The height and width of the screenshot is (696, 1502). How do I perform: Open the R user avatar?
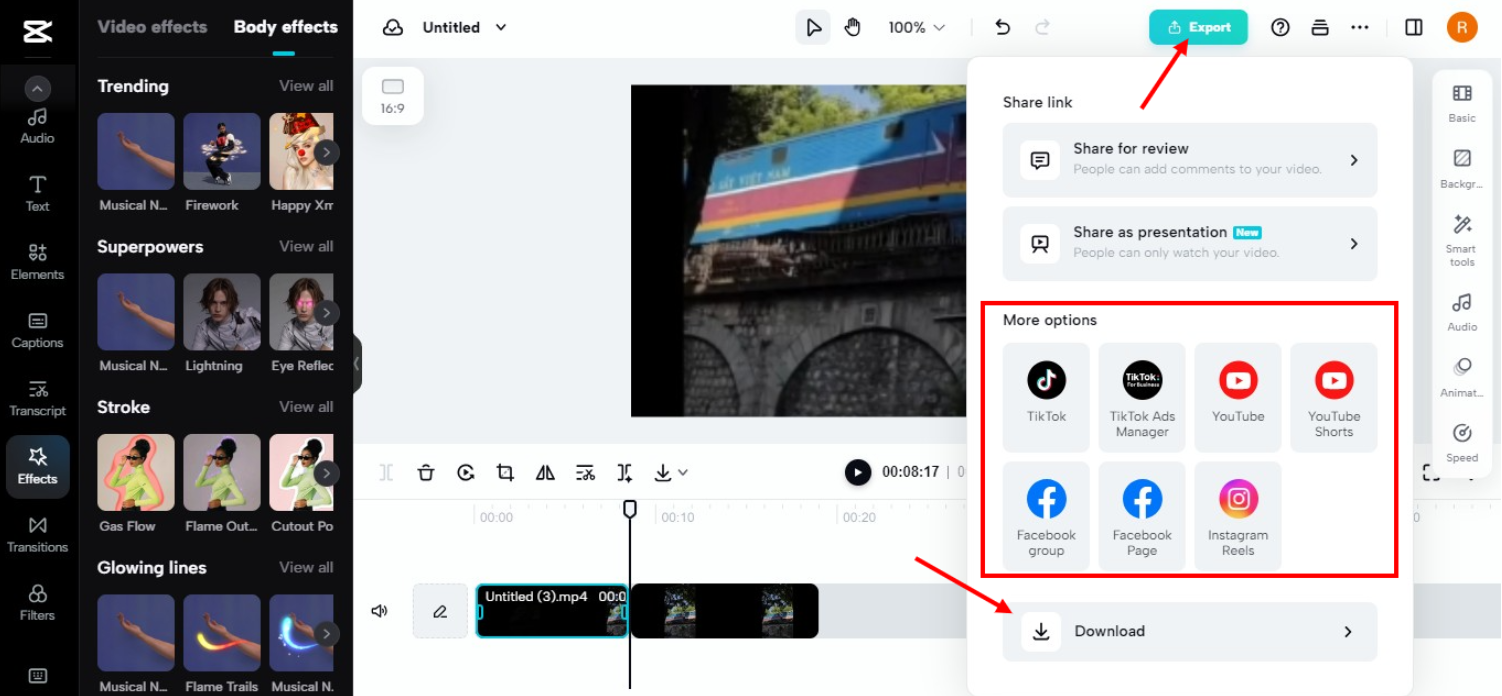pos(1462,28)
